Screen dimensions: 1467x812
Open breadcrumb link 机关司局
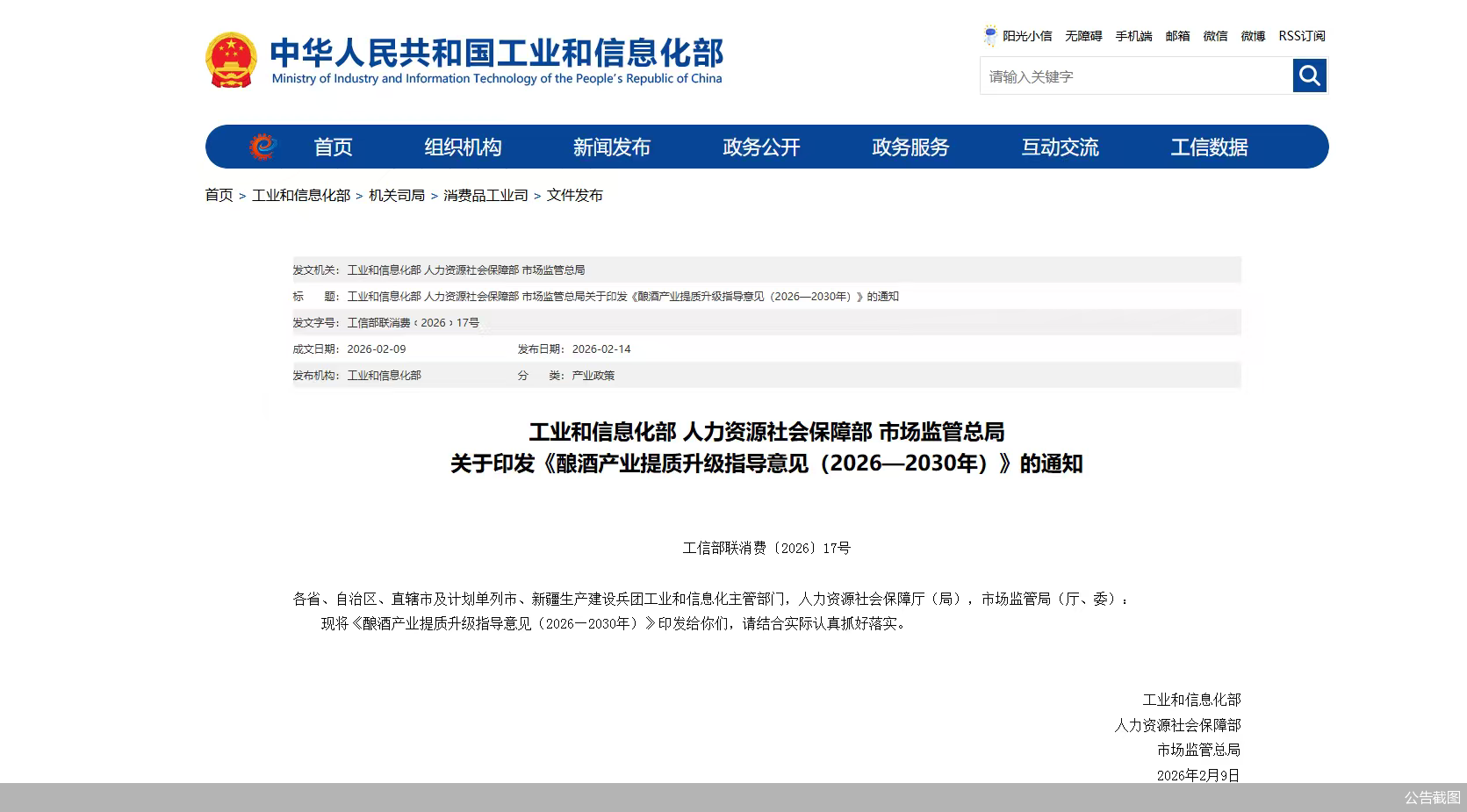coord(397,195)
